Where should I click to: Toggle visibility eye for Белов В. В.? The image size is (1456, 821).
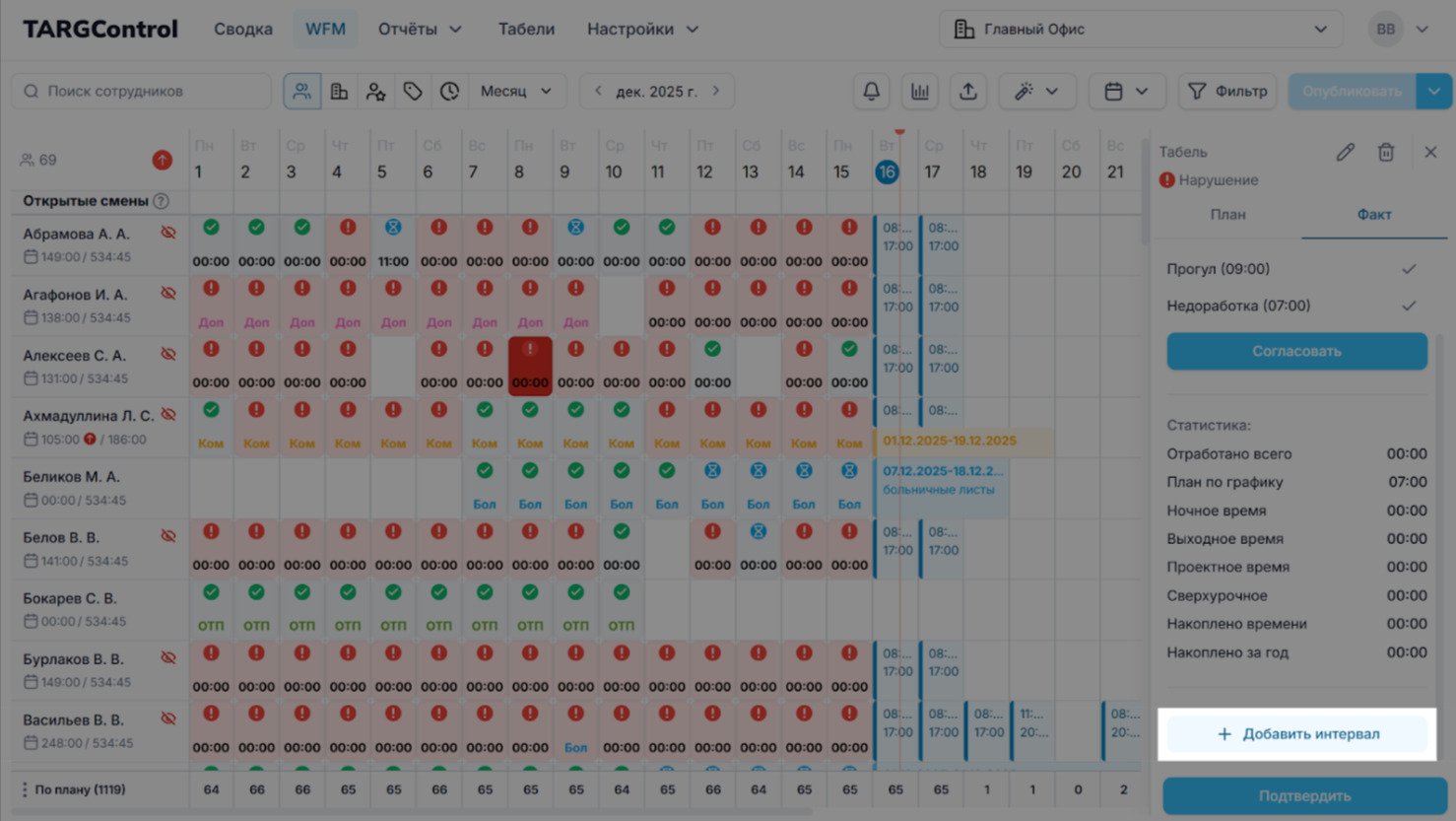coord(168,537)
